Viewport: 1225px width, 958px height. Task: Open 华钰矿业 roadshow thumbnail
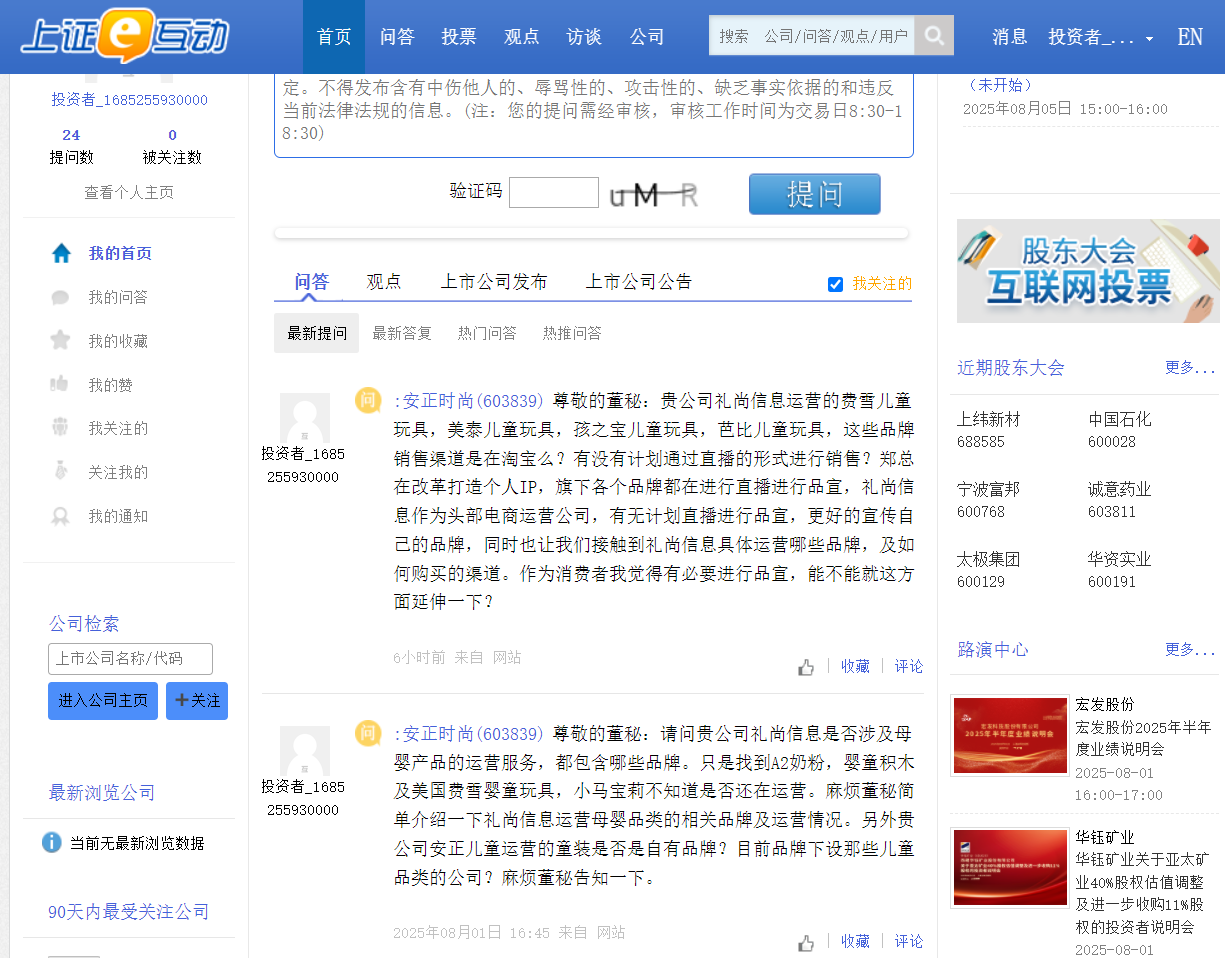click(x=1010, y=867)
